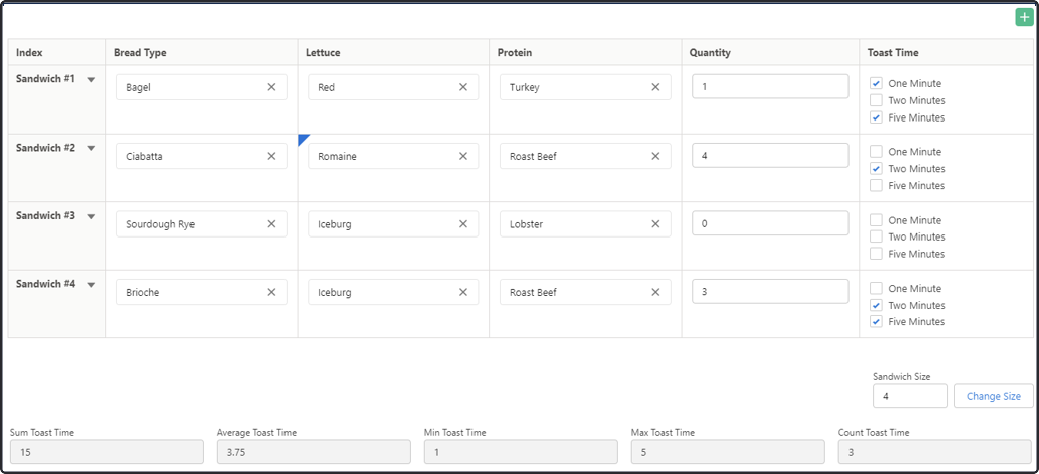Click the Quantity field for Sandwich #4

point(771,292)
